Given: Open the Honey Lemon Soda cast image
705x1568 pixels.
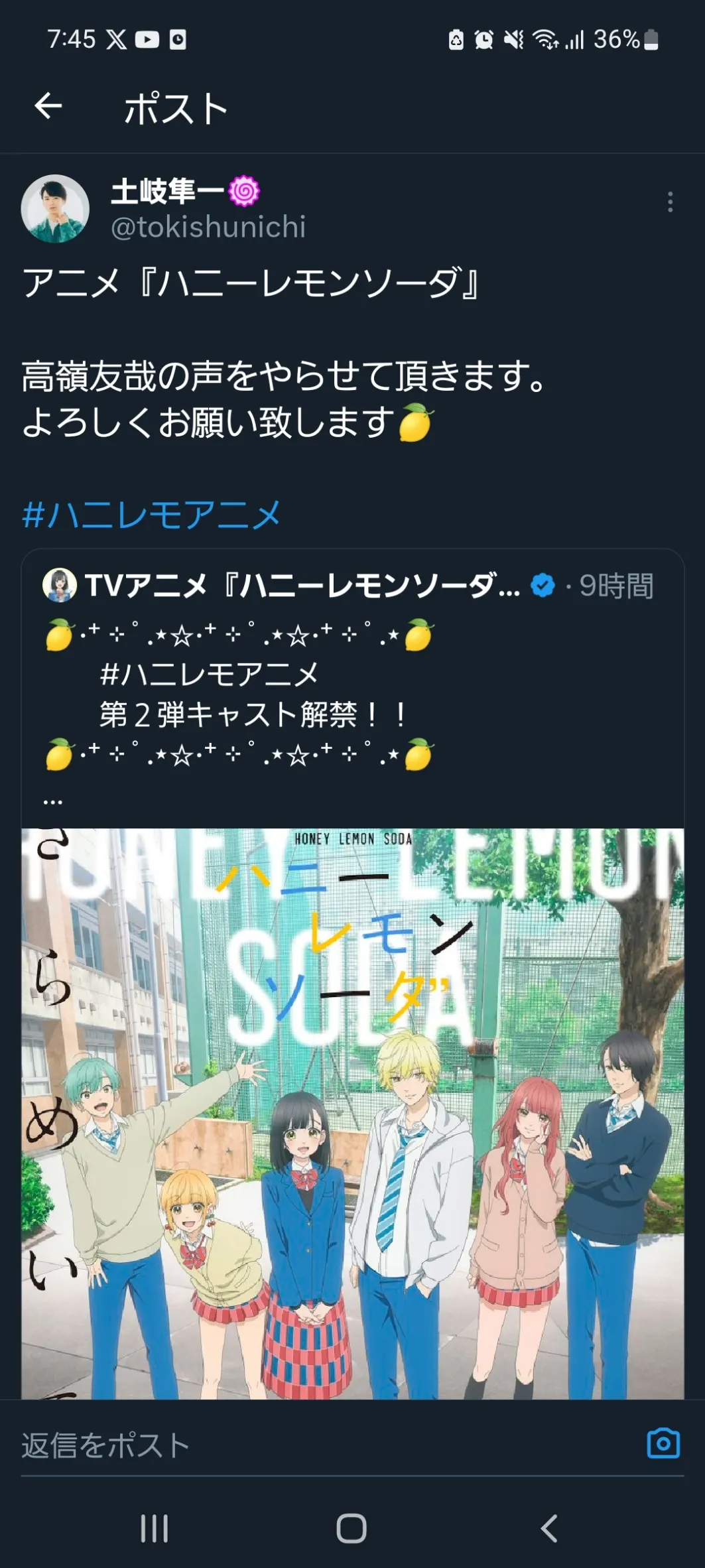Looking at the screenshot, I should [x=352, y=1114].
